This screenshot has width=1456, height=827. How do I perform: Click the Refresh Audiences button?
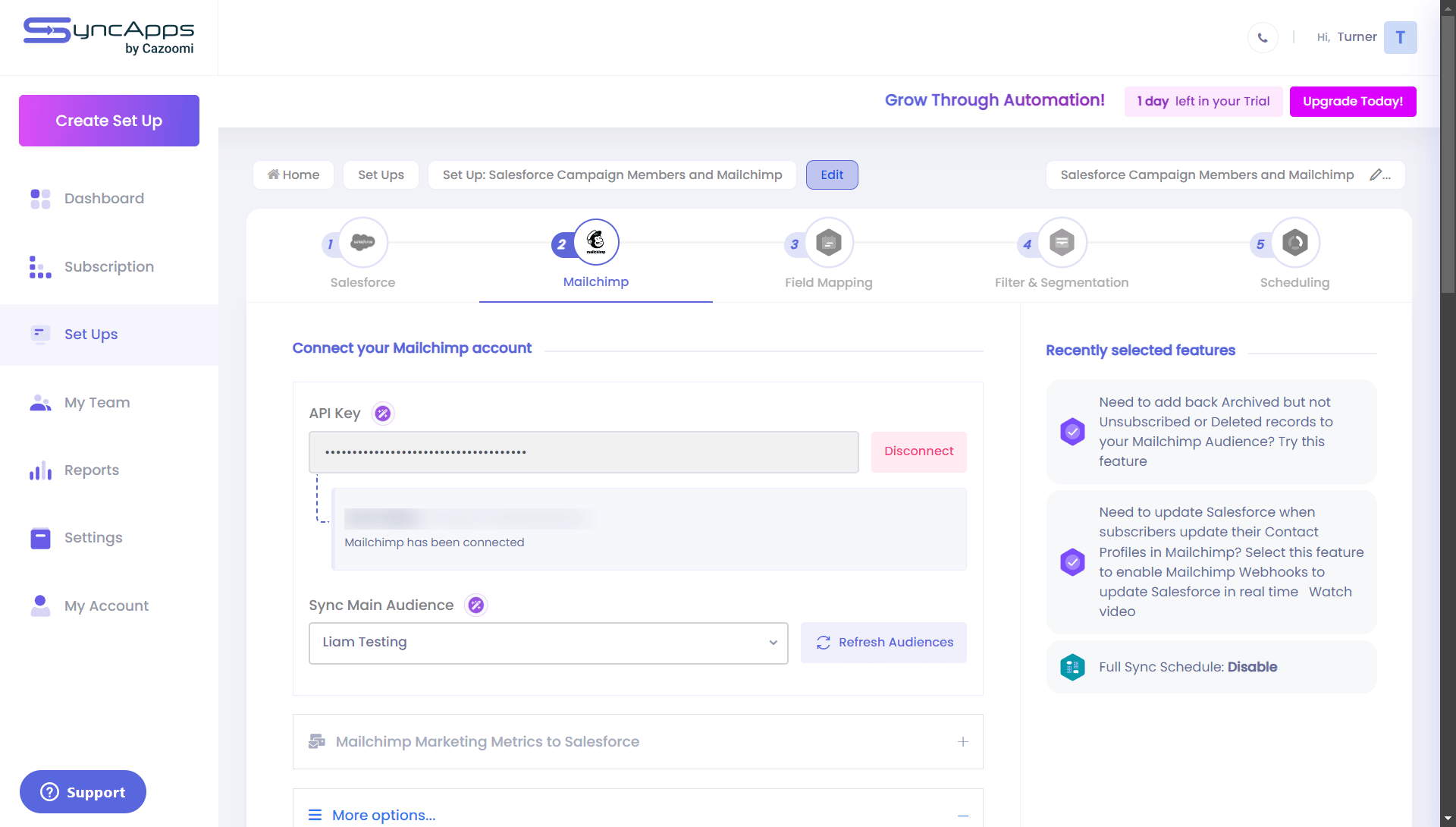pos(884,643)
